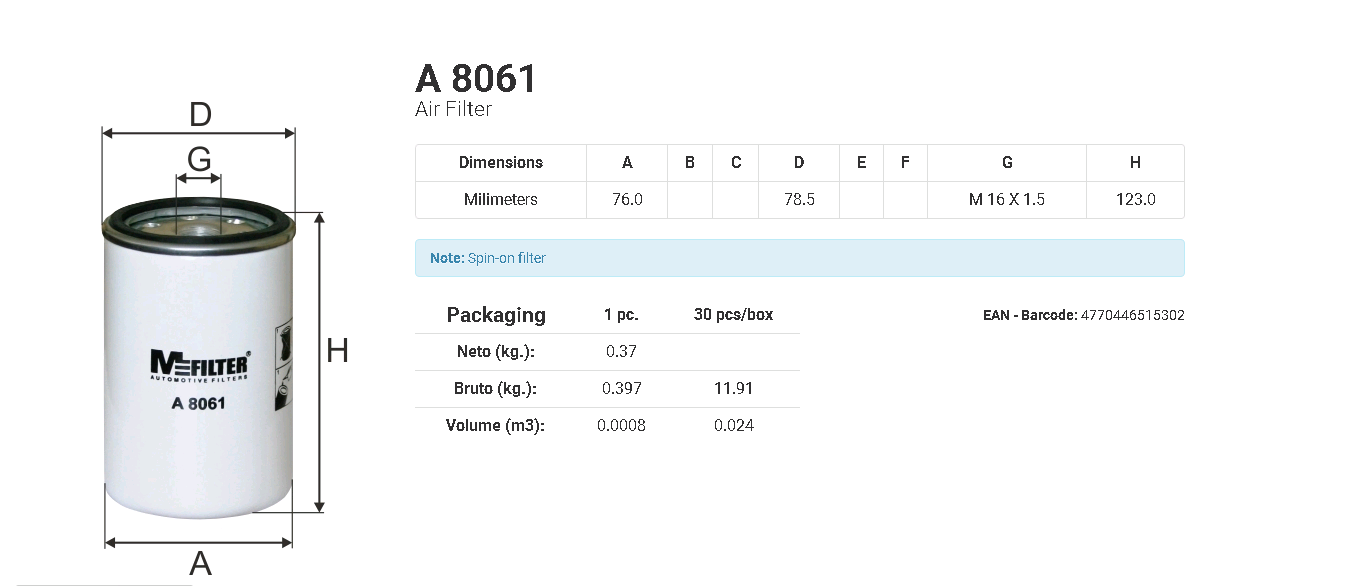Click the Milimeters row label

[501, 199]
